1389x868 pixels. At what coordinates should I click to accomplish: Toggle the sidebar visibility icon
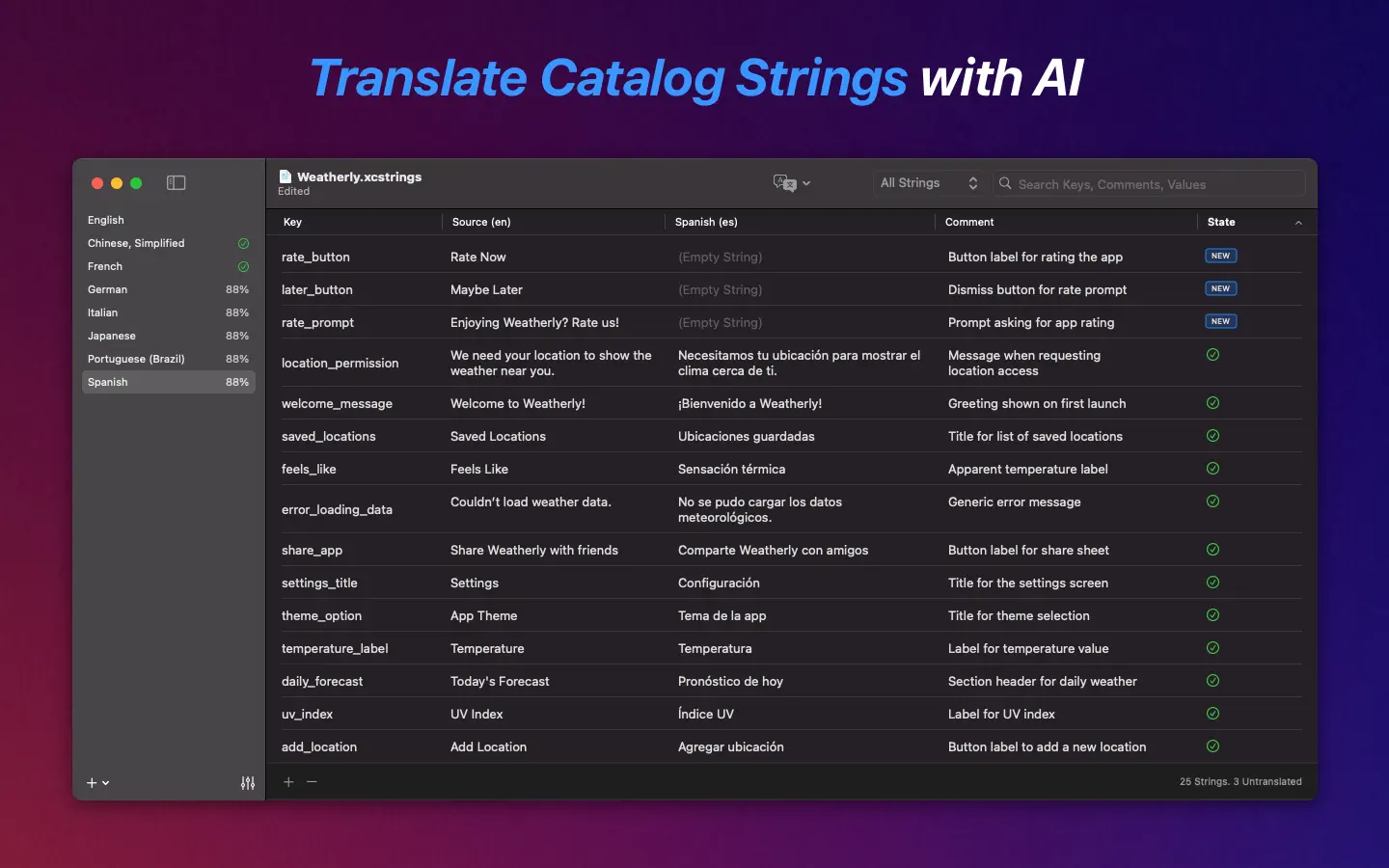coord(176,183)
